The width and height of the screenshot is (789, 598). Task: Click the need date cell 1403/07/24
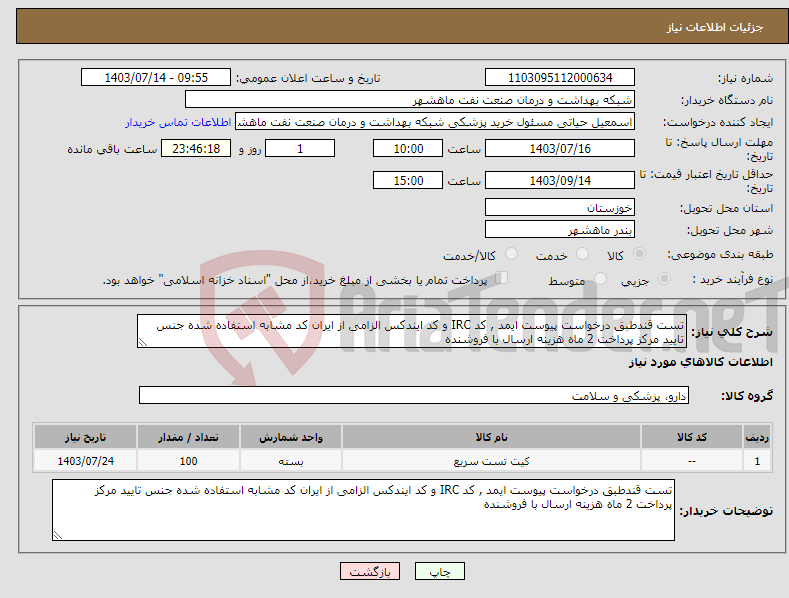(x=86, y=461)
